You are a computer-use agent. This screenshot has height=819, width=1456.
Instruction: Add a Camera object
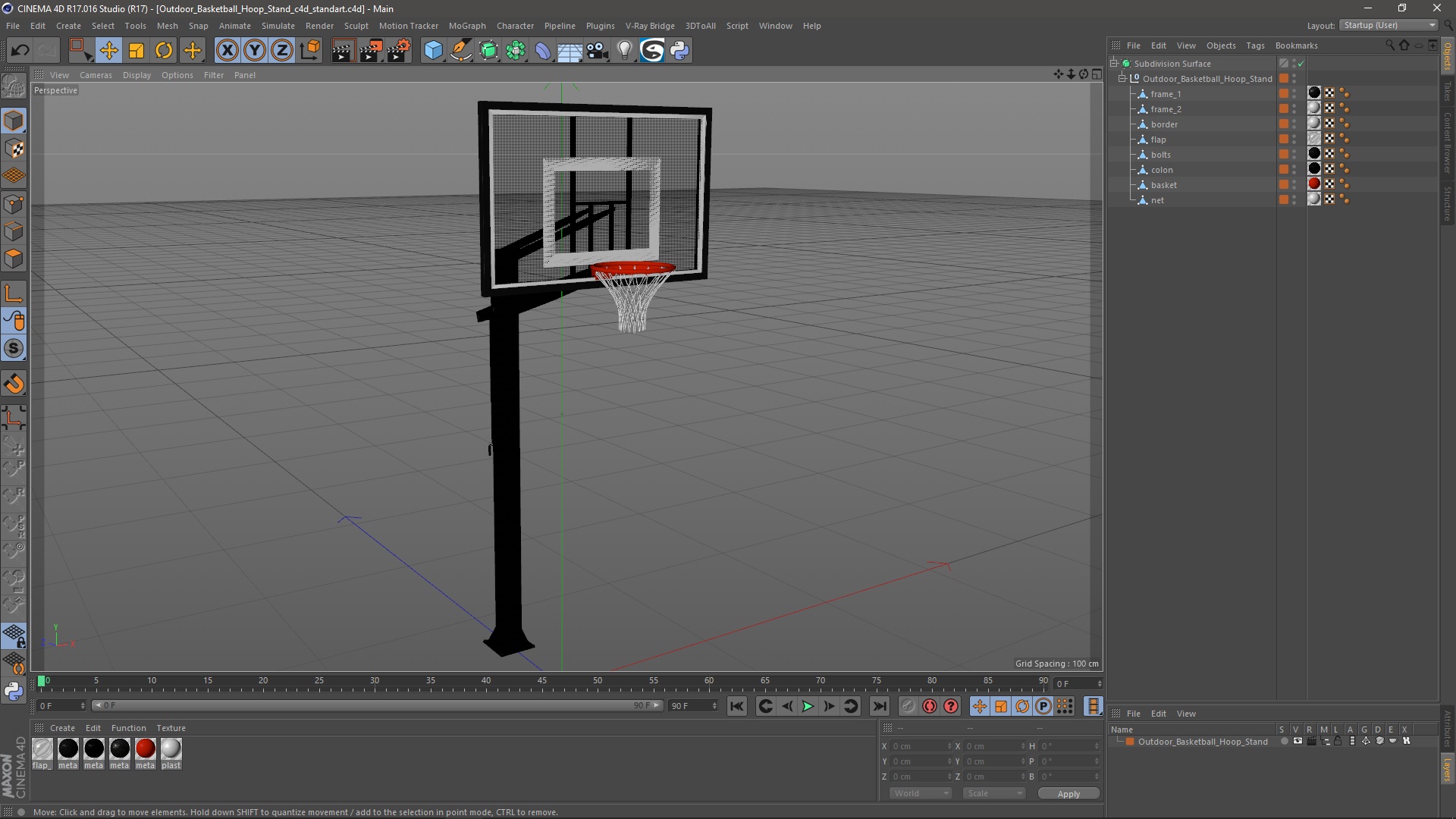point(598,51)
